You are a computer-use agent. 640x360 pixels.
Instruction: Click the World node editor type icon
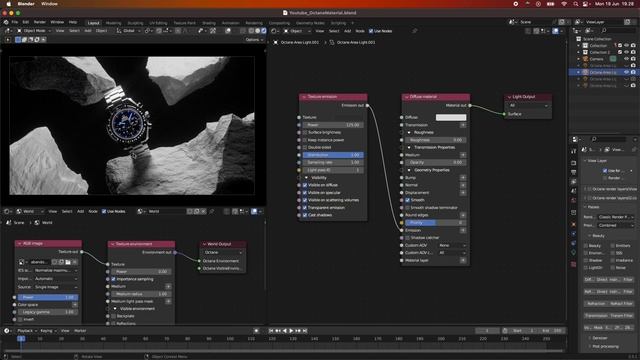click(x=7, y=211)
